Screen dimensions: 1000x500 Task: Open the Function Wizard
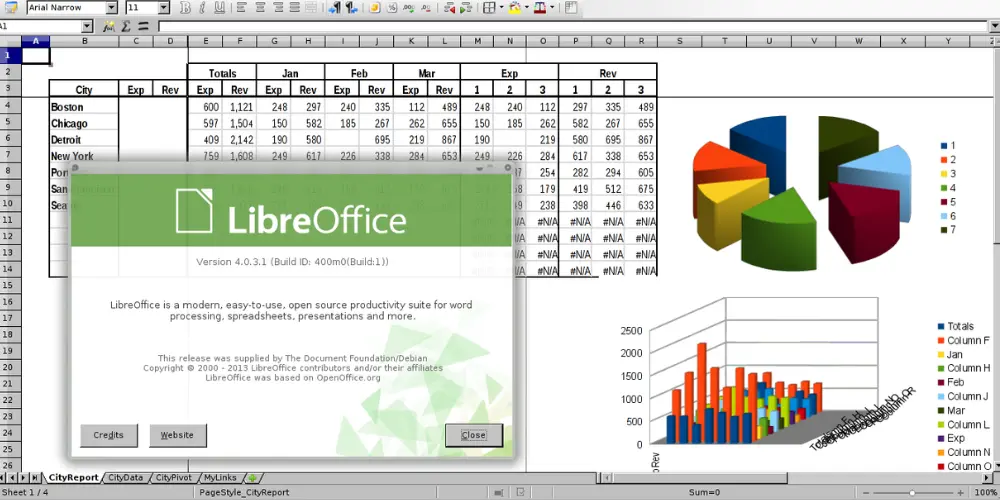[107, 26]
